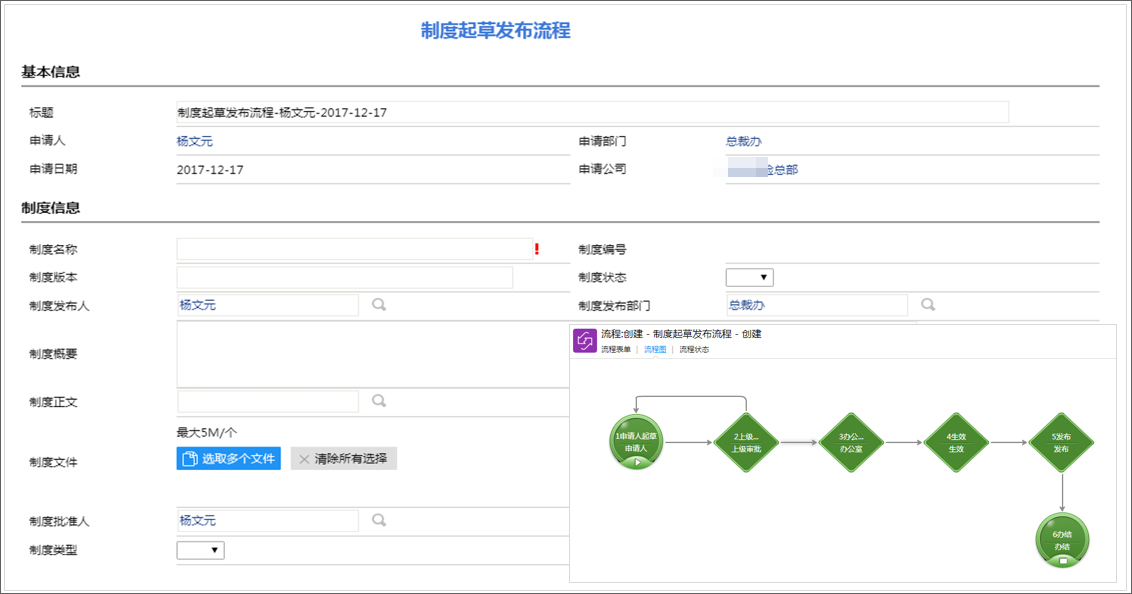Open lookup icon beside 制度正文 field

pyautogui.click(x=377, y=400)
